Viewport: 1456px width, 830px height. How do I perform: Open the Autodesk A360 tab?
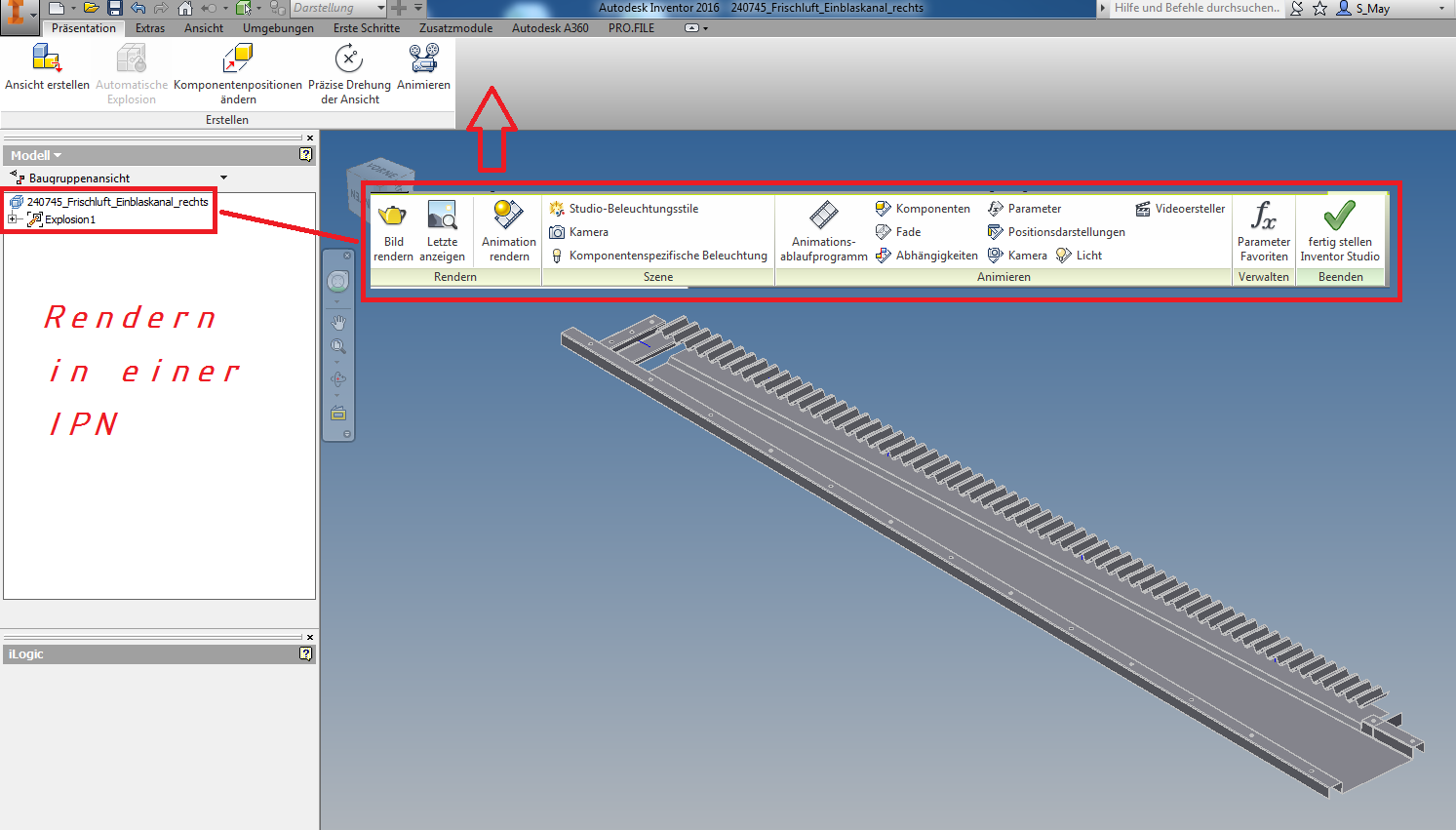550,27
